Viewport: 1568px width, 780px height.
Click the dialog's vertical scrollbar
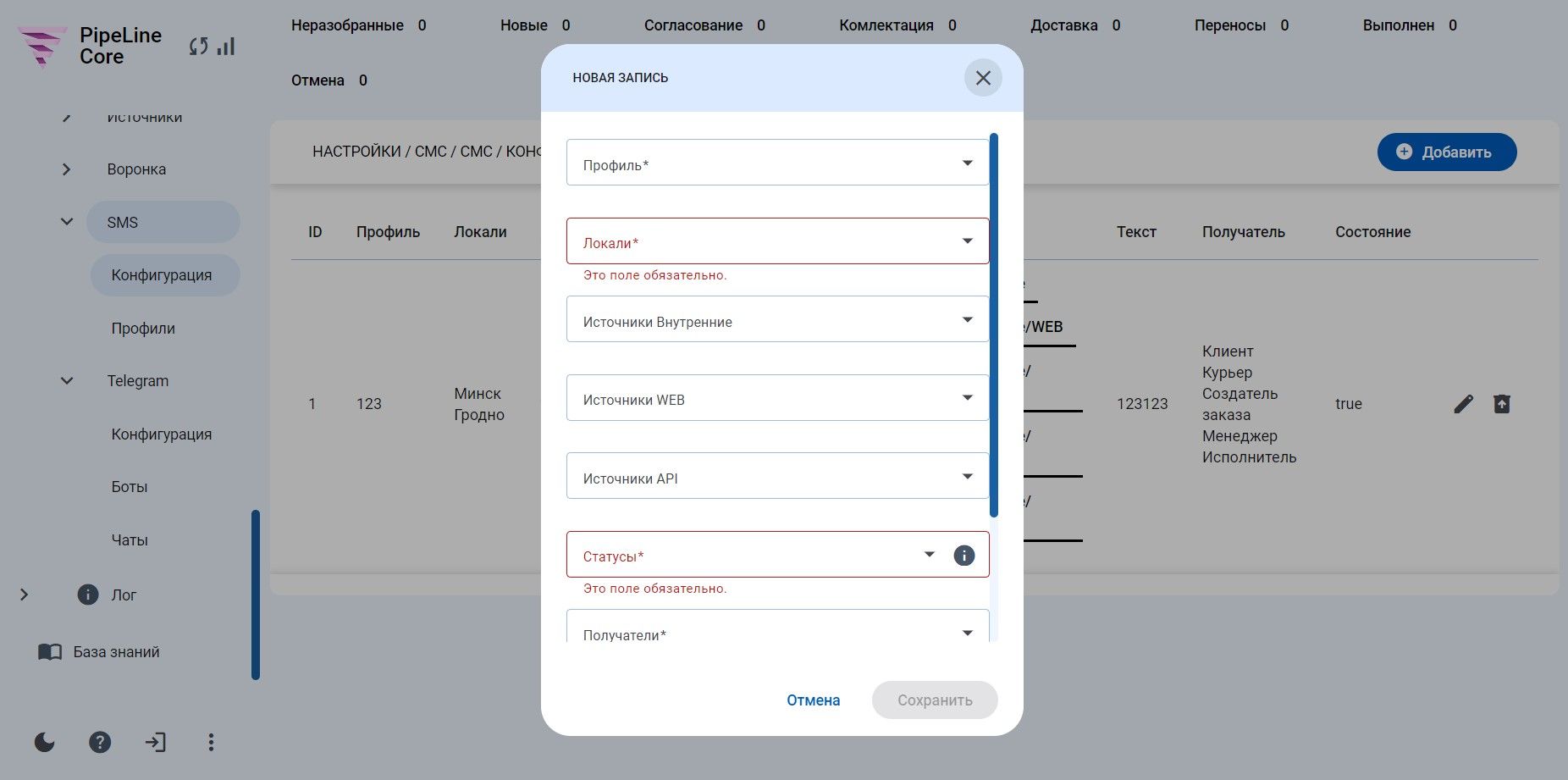click(x=994, y=325)
